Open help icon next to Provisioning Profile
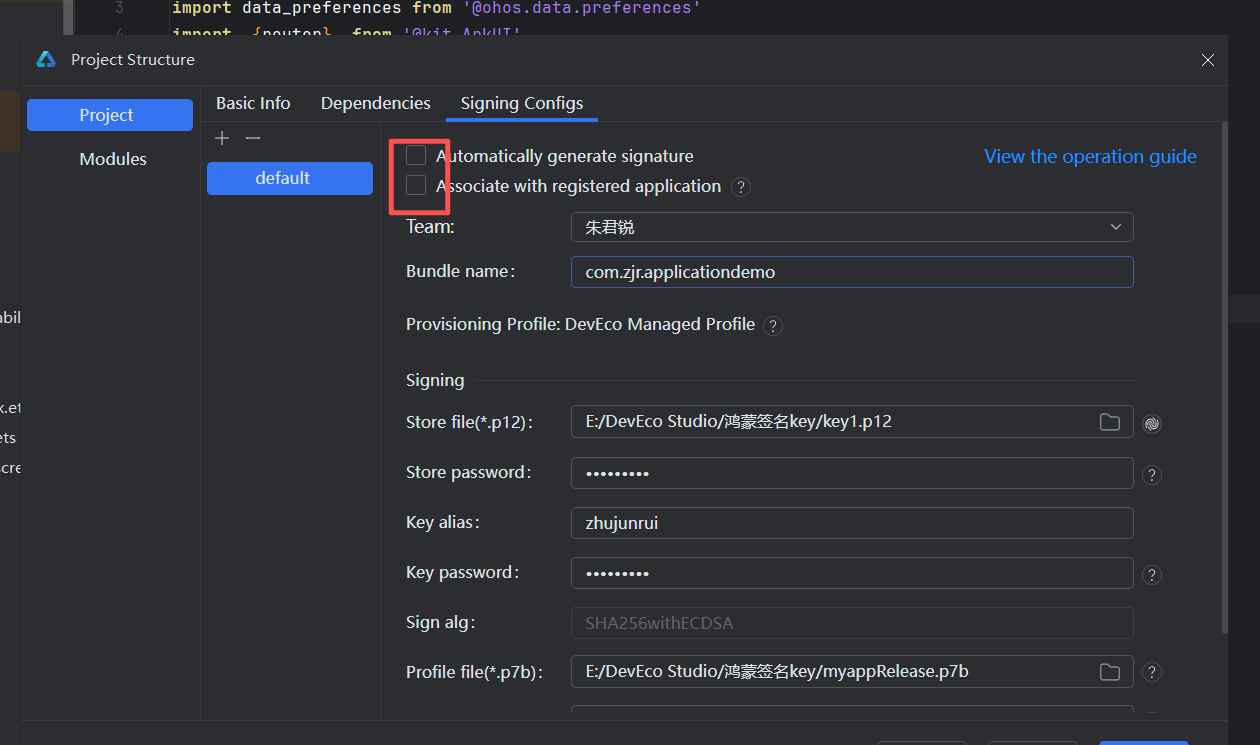Image resolution: width=1260 pixels, height=745 pixels. [772, 325]
